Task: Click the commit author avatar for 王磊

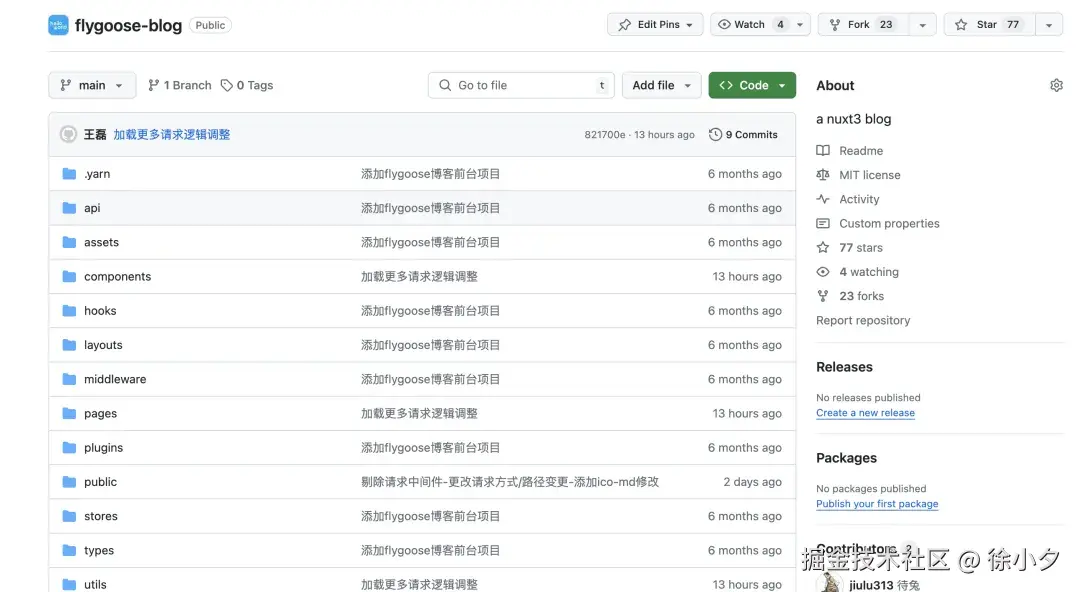Action: coord(68,134)
